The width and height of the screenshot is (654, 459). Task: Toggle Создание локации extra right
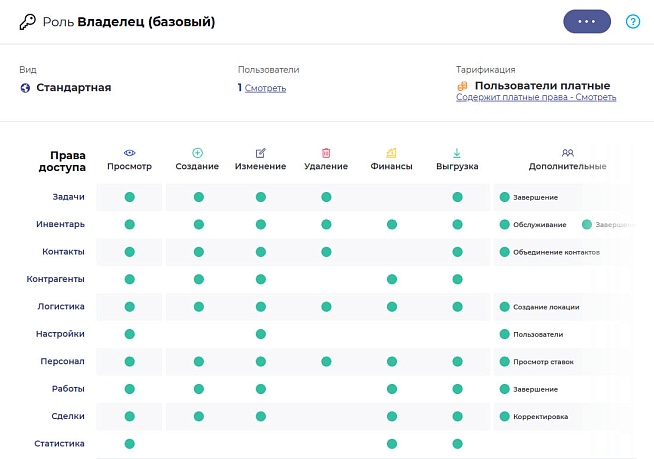click(505, 307)
